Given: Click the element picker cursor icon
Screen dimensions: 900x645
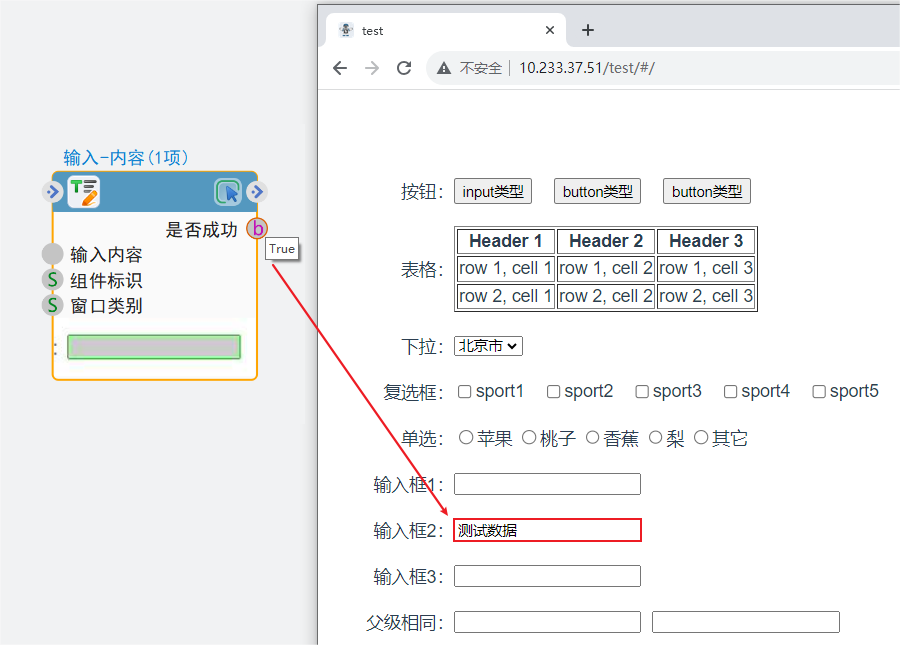Looking at the screenshot, I should pyautogui.click(x=228, y=192).
